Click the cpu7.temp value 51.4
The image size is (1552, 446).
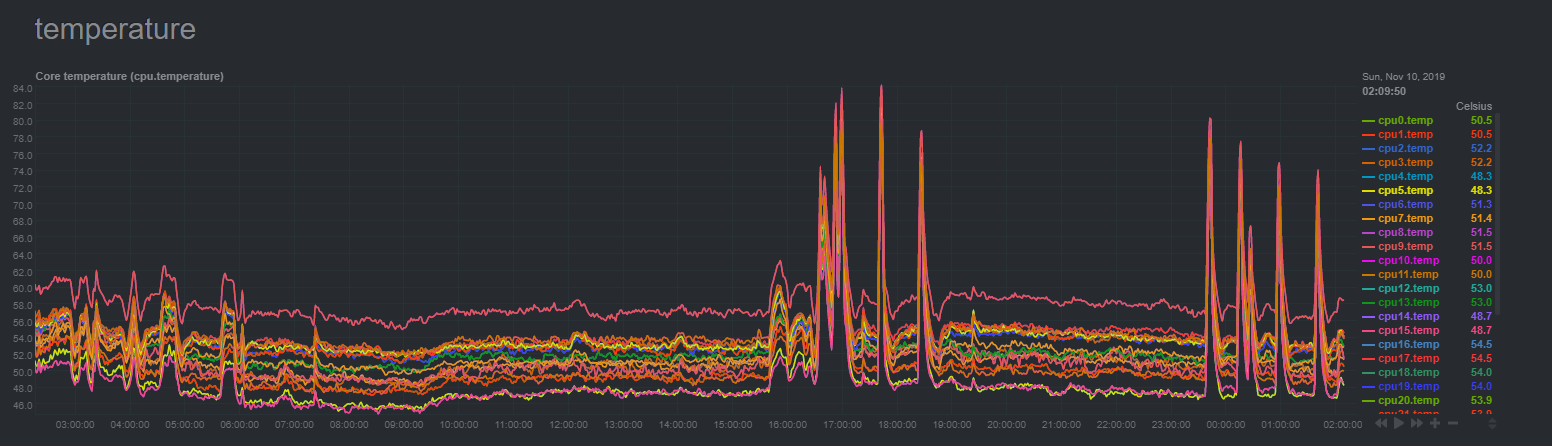(x=1481, y=218)
